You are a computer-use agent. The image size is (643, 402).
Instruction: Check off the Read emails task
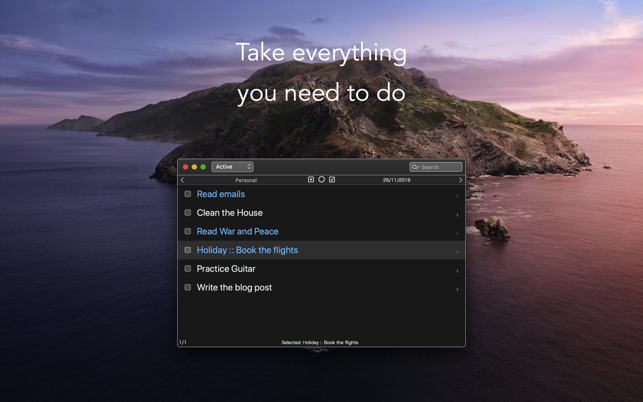point(187,194)
